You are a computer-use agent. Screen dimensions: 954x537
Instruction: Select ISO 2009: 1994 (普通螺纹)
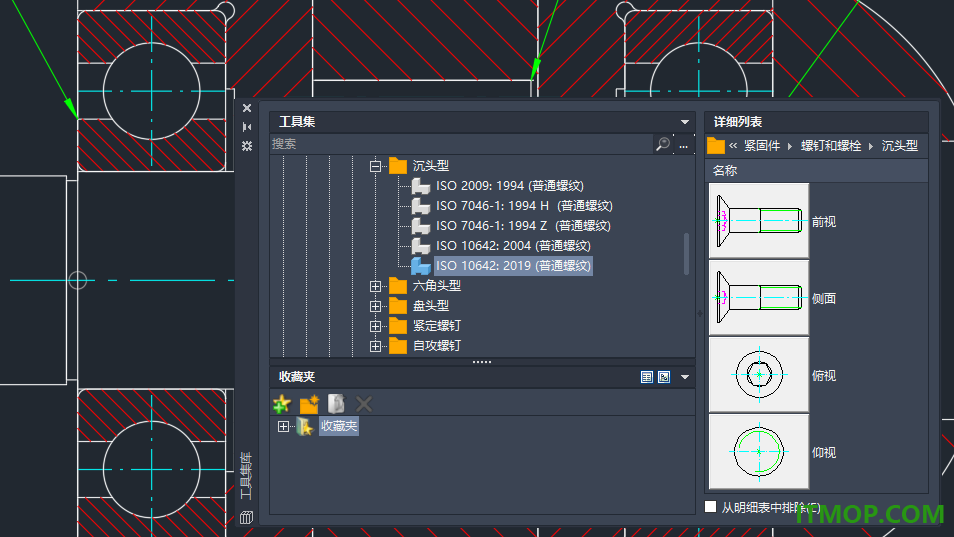click(x=509, y=185)
